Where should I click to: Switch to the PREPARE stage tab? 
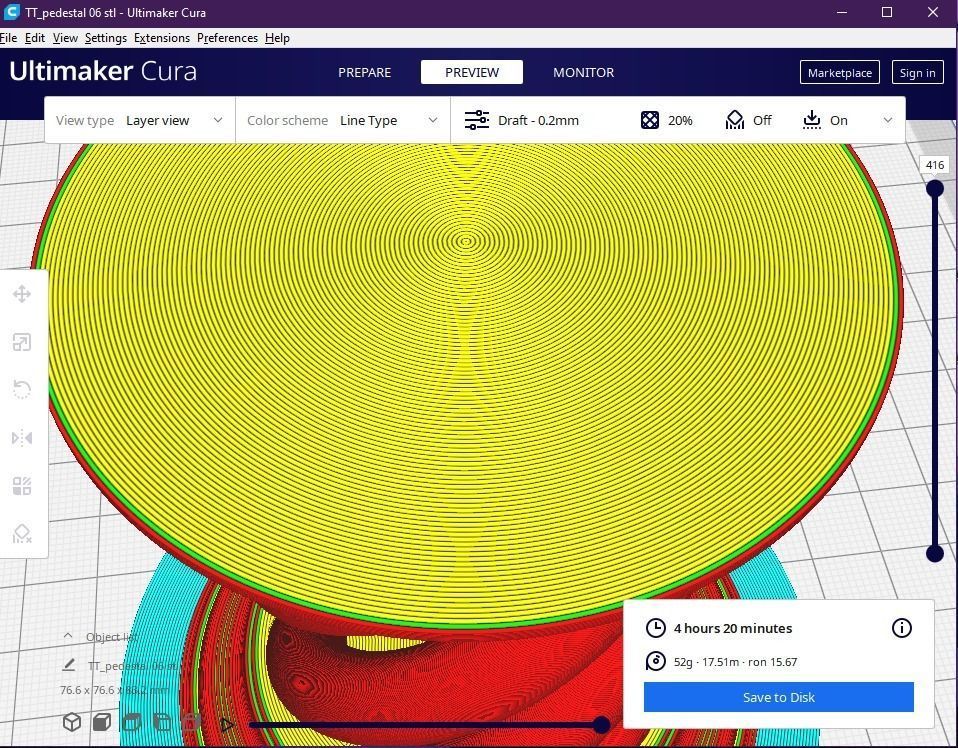point(365,72)
